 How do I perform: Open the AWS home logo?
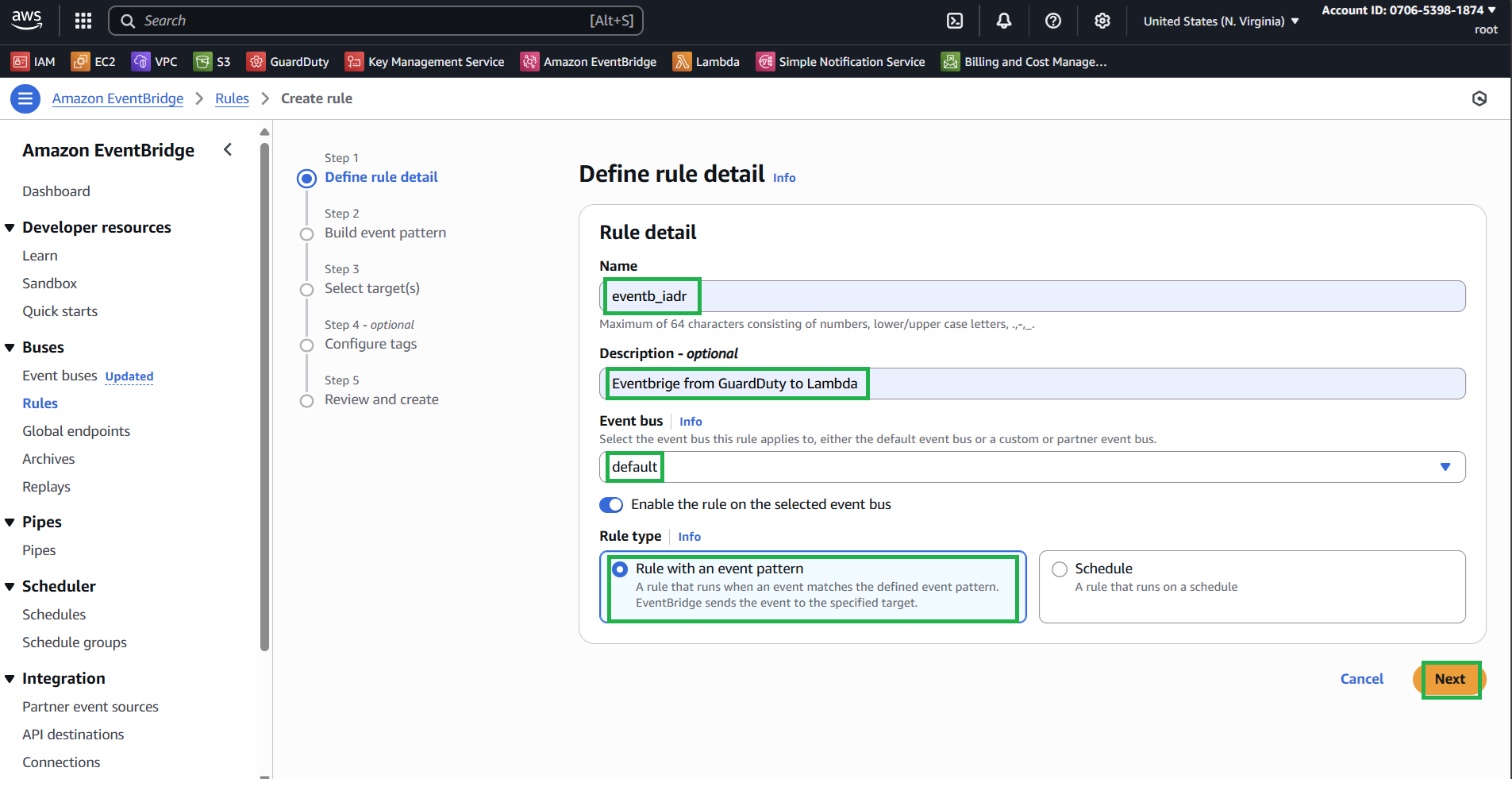click(x=27, y=21)
